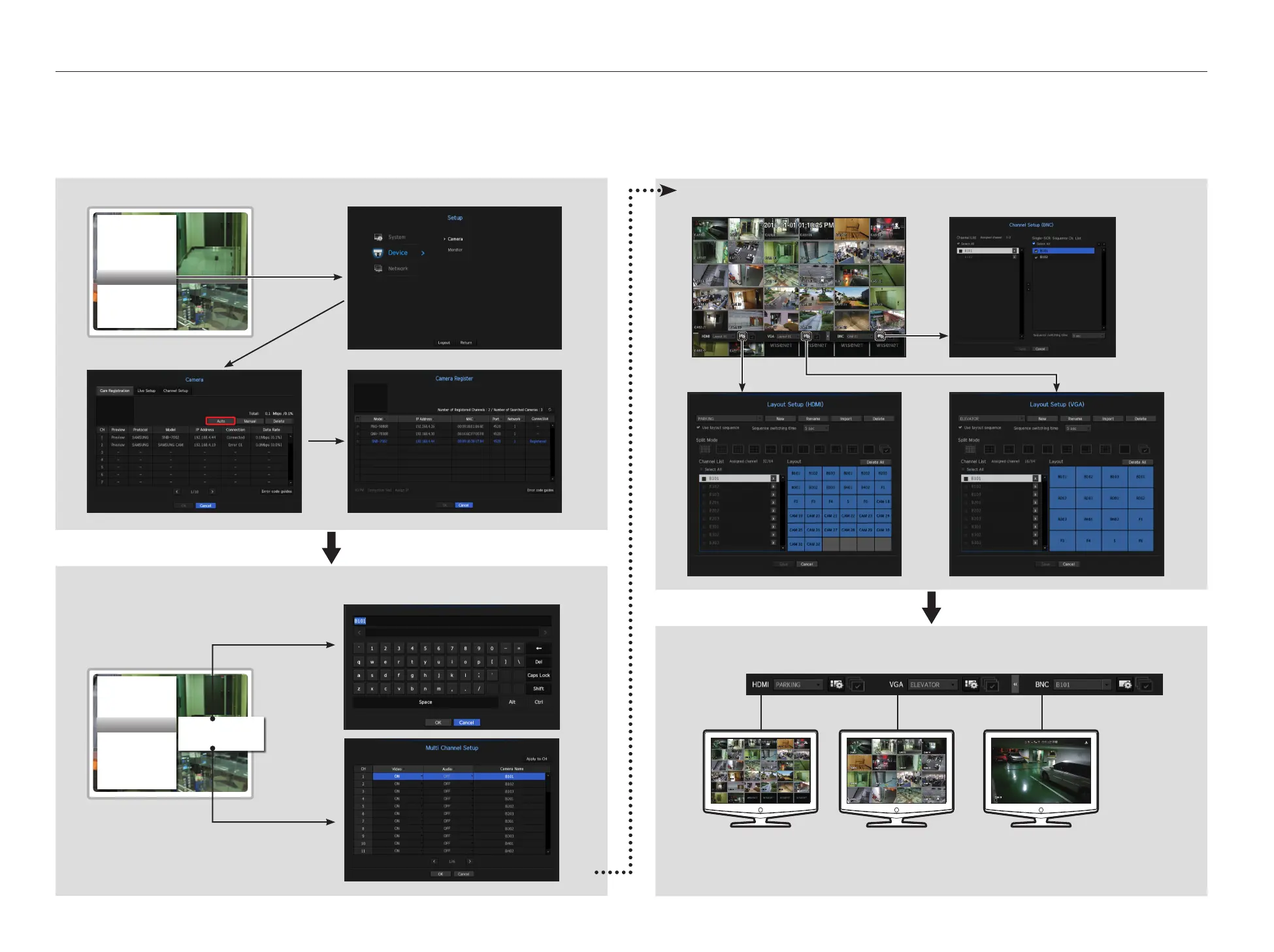Select Device in the Setup menu

397,253
